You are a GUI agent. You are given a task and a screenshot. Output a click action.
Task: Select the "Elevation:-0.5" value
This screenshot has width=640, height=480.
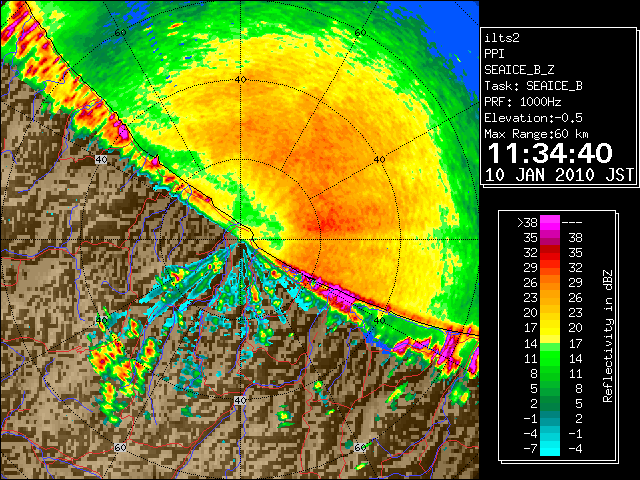533,118
